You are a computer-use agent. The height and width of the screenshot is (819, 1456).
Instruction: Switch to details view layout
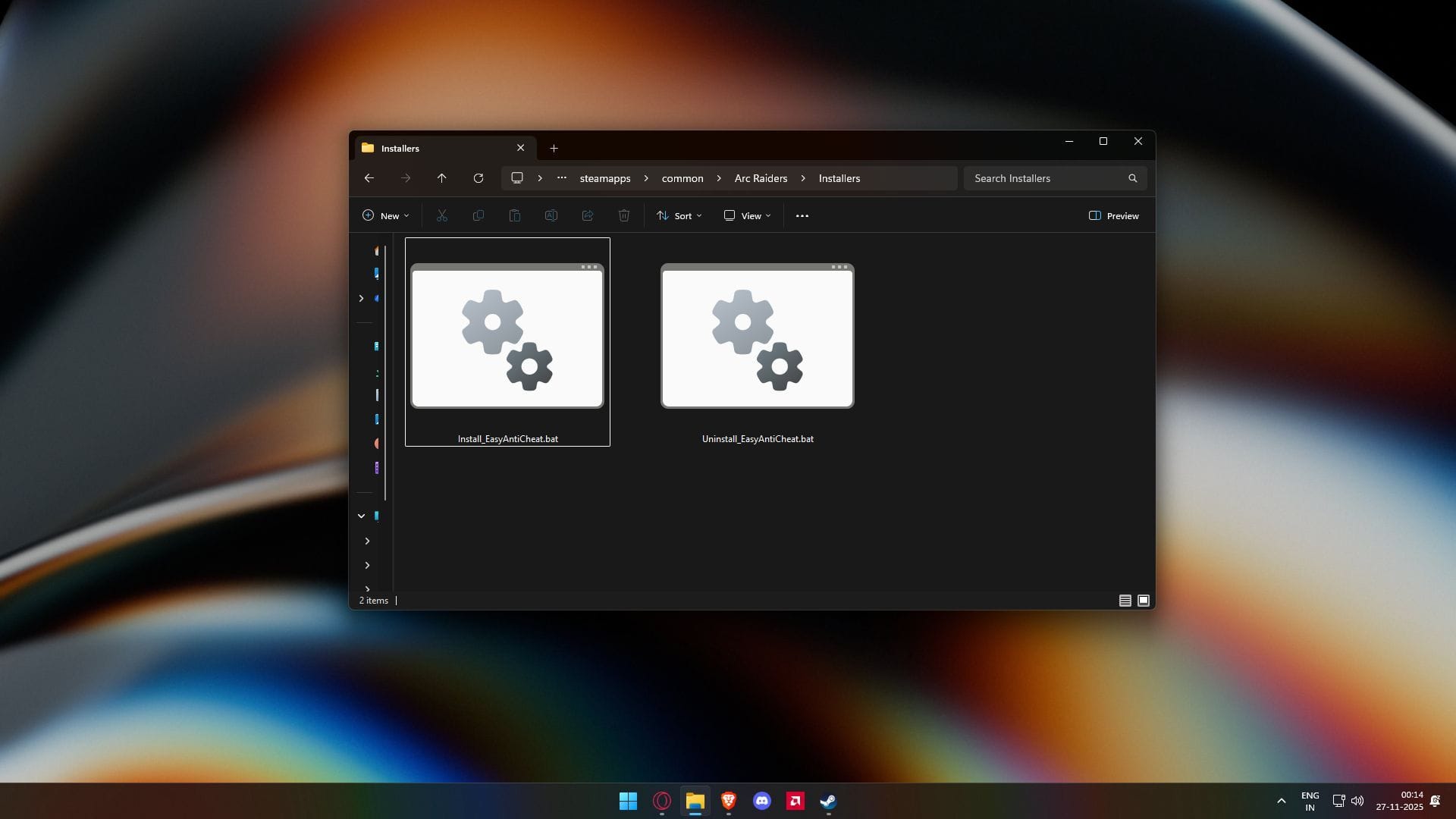pyautogui.click(x=1125, y=601)
